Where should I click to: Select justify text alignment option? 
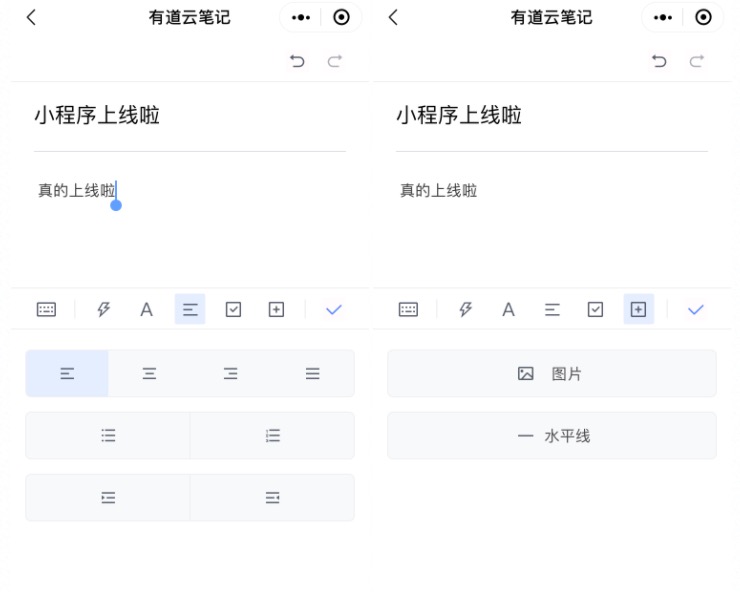pos(312,373)
